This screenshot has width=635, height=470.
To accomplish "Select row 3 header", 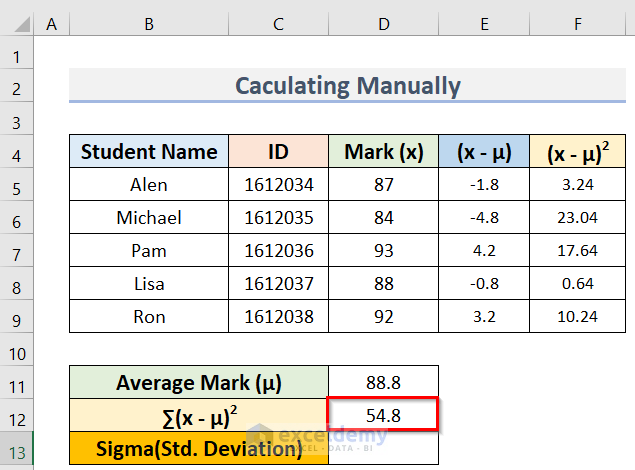I will point(17,118).
